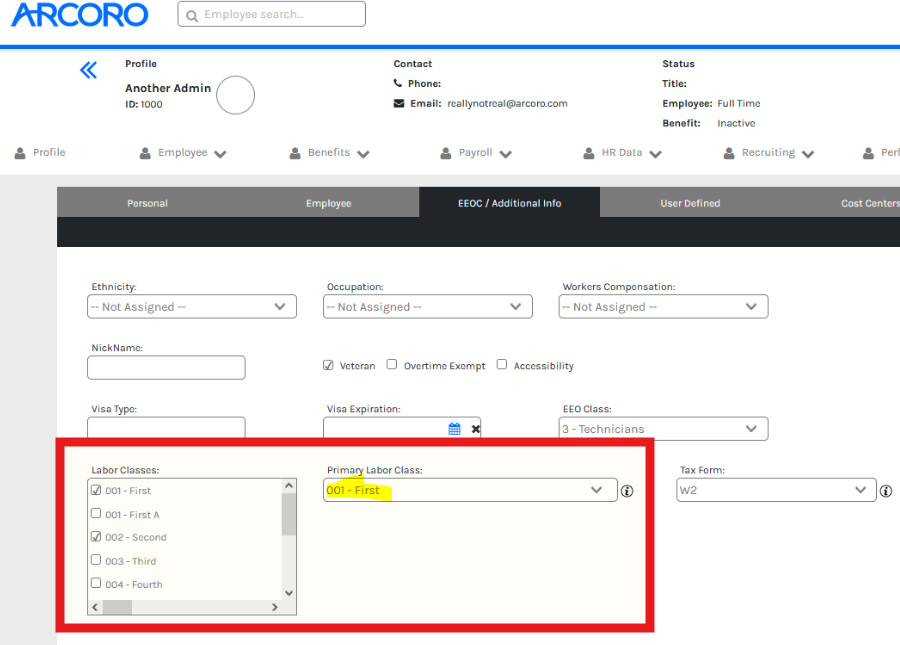Image resolution: width=900 pixels, height=645 pixels.
Task: Check the 004 - Fourth labor class
Action: [96, 583]
